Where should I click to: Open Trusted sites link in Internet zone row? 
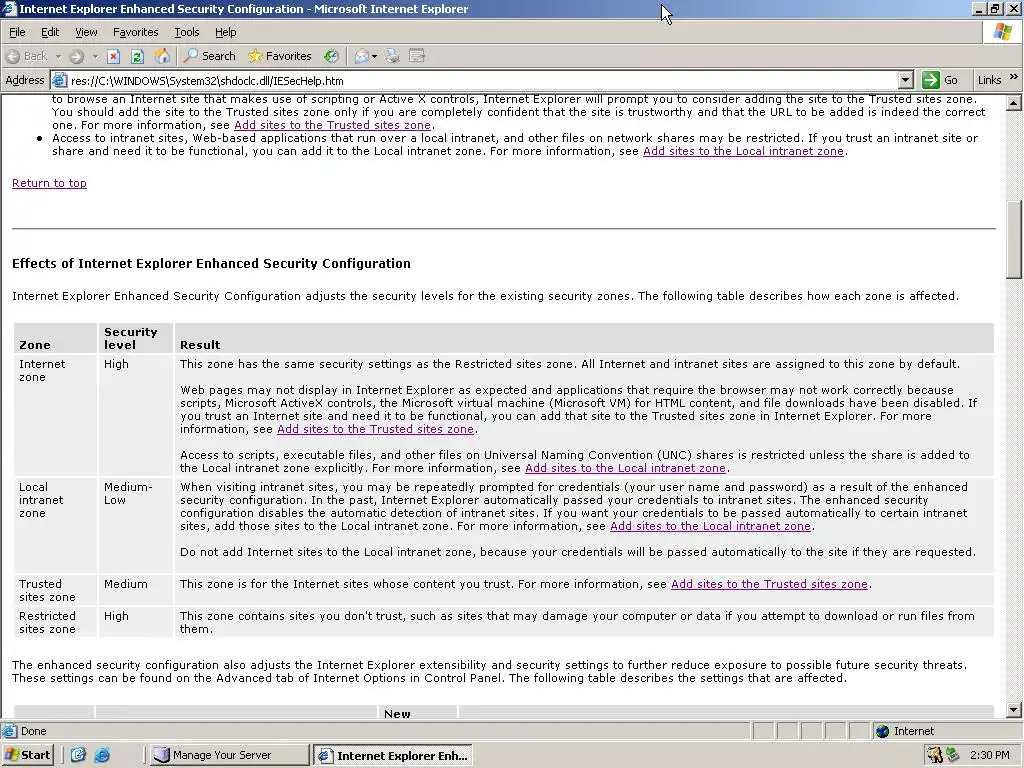pyautogui.click(x=376, y=429)
